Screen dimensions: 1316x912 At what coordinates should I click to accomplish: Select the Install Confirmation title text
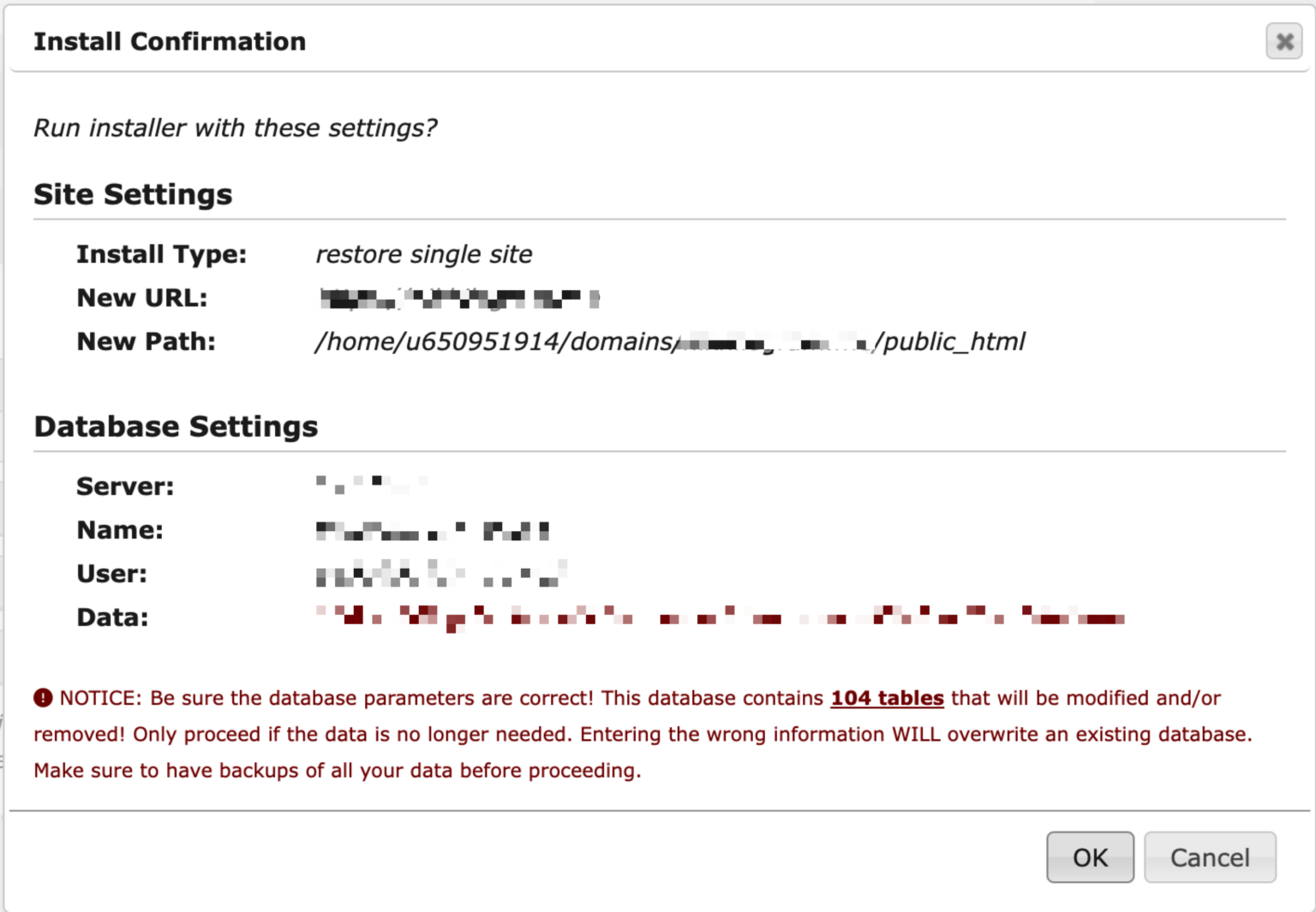169,40
